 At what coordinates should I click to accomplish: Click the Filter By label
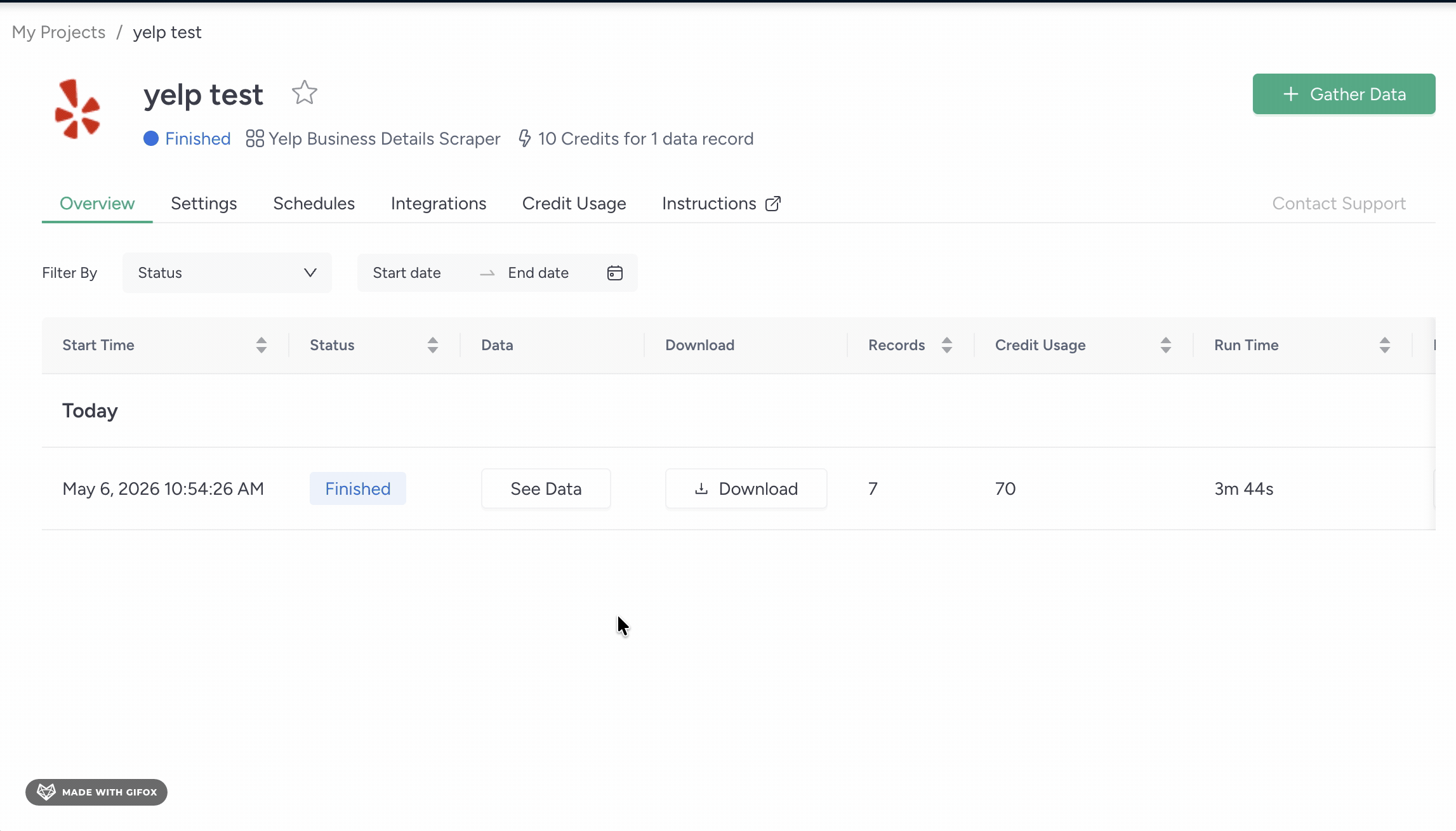pos(70,273)
